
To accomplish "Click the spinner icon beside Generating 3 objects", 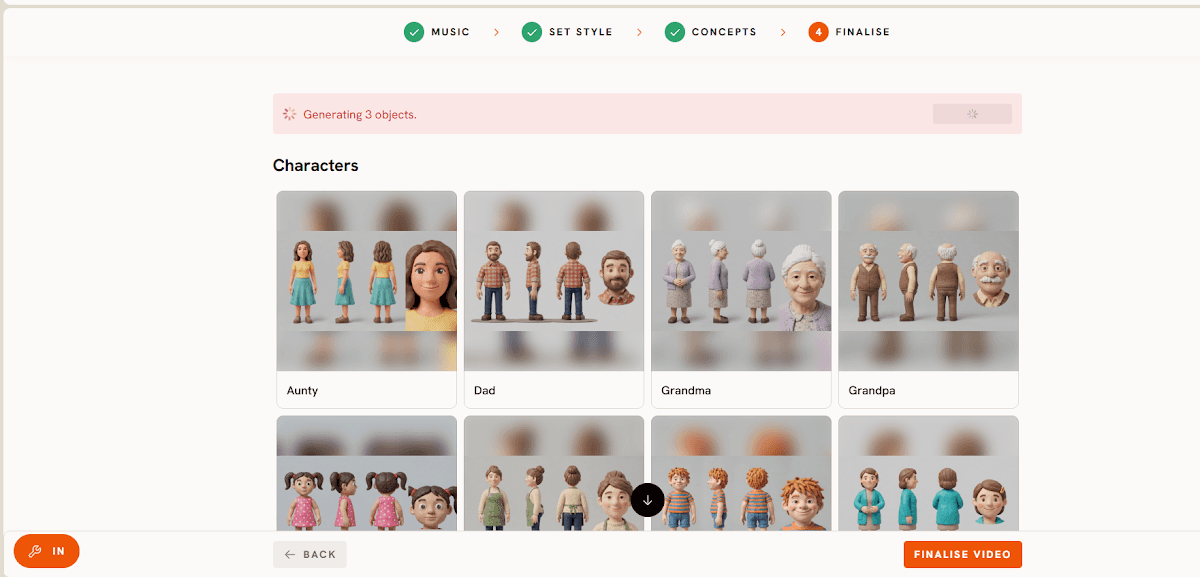I will 290,114.
